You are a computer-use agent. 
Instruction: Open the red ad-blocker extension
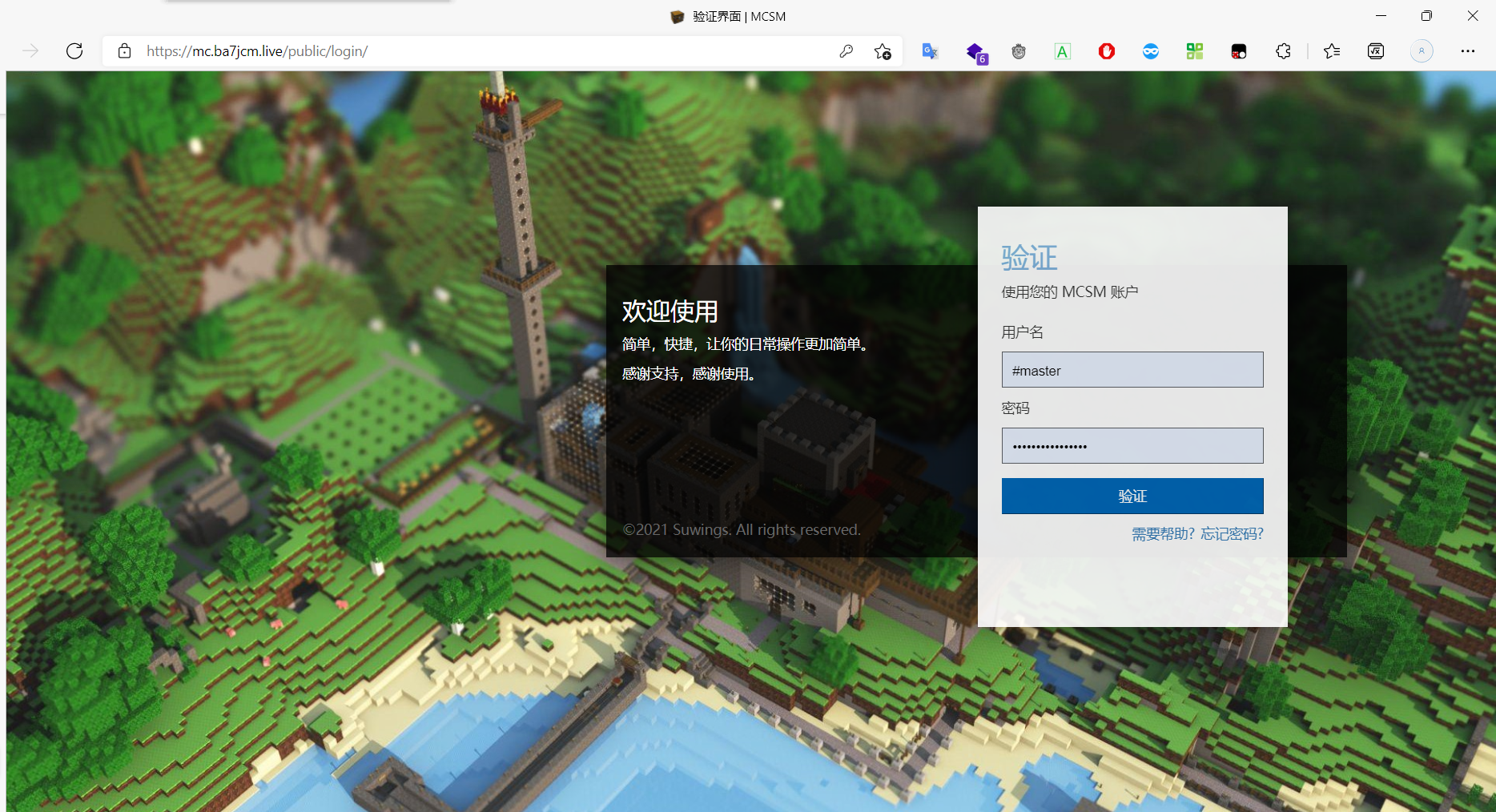tap(1107, 51)
